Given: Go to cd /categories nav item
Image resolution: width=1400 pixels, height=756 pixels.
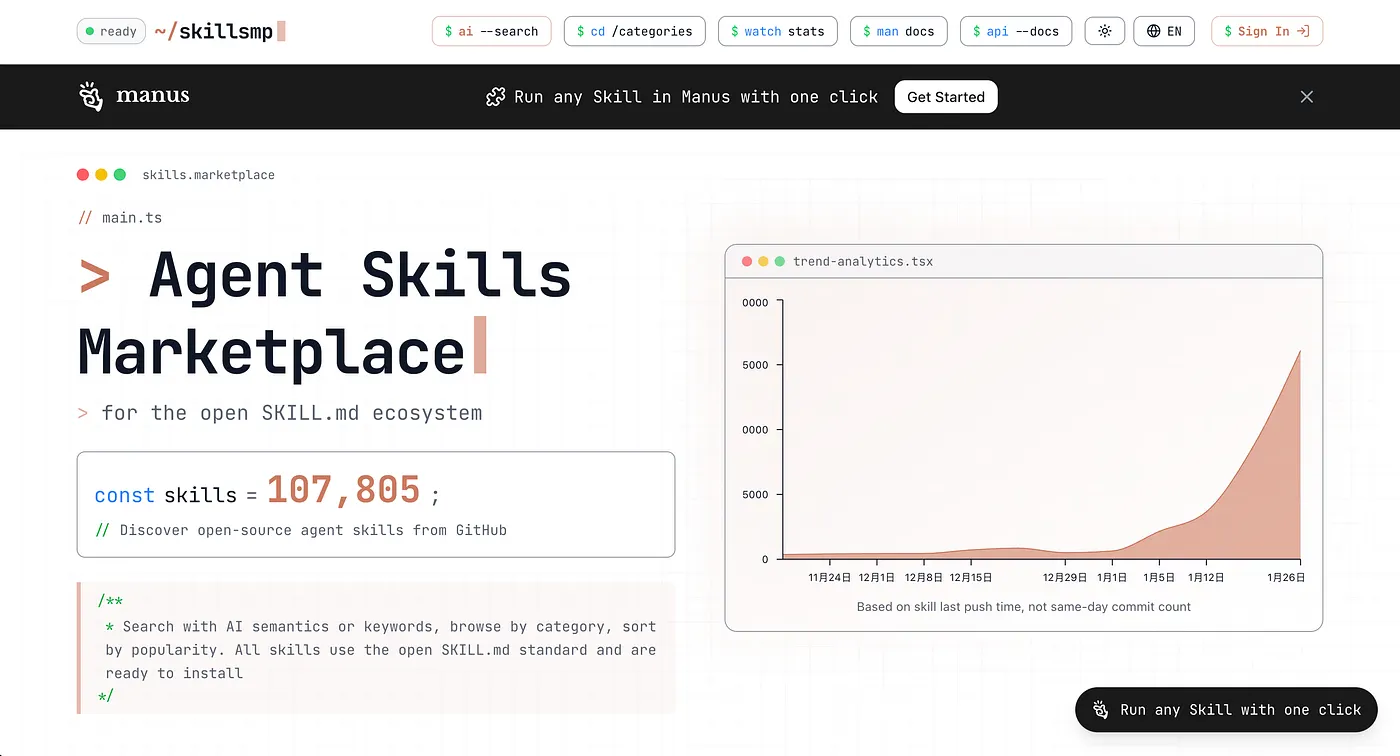Looking at the screenshot, I should point(635,31).
